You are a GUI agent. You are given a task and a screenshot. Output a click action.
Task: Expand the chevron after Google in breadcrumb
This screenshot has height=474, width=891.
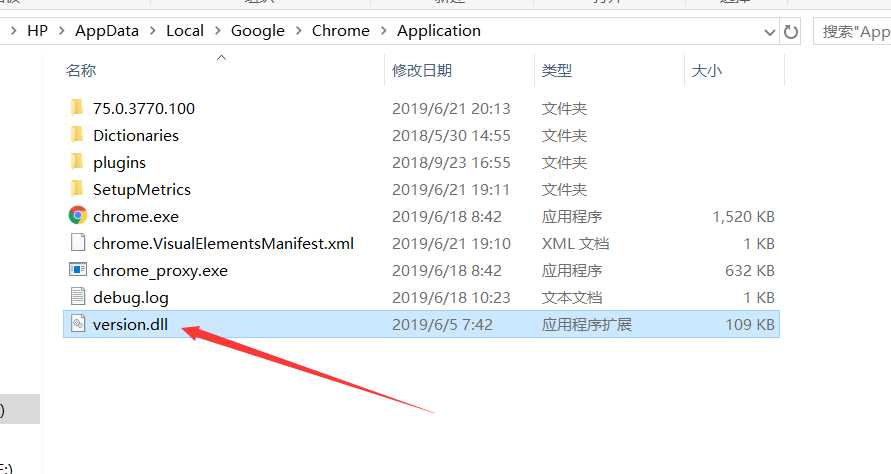click(298, 31)
